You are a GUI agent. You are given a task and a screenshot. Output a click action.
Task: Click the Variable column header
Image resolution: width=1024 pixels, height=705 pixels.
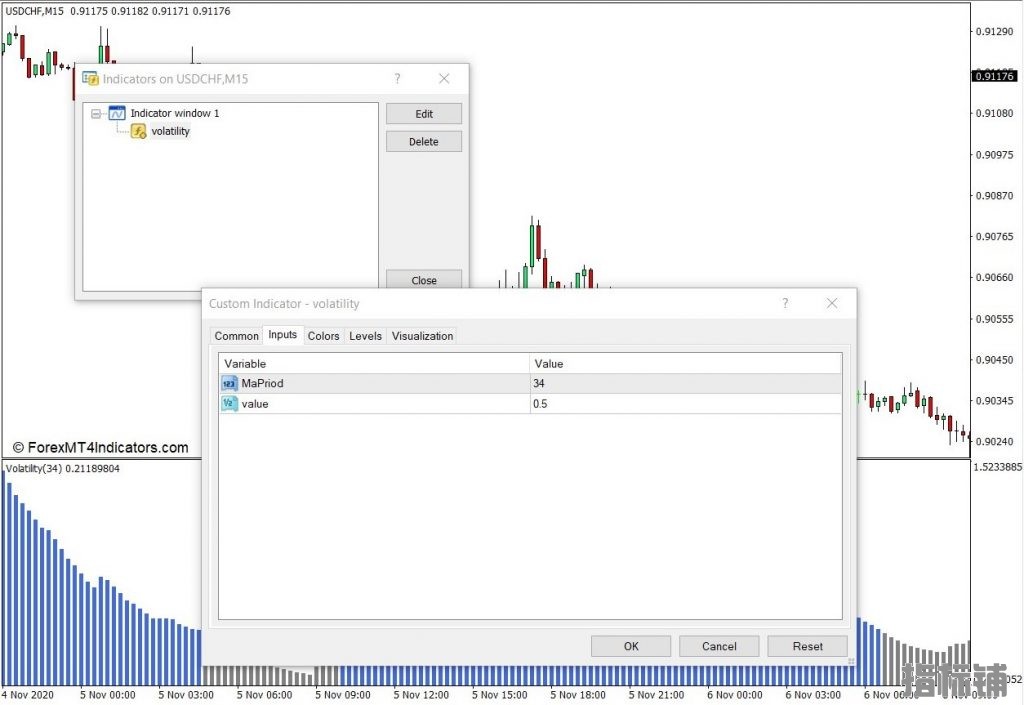pyautogui.click(x=374, y=364)
